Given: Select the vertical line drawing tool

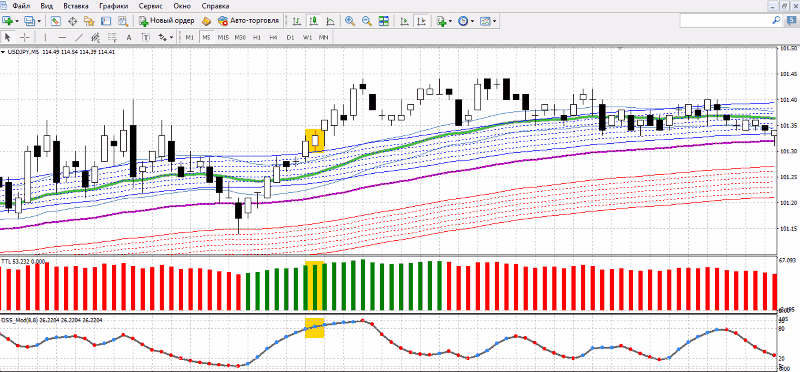Looking at the screenshot, I should coord(45,37).
